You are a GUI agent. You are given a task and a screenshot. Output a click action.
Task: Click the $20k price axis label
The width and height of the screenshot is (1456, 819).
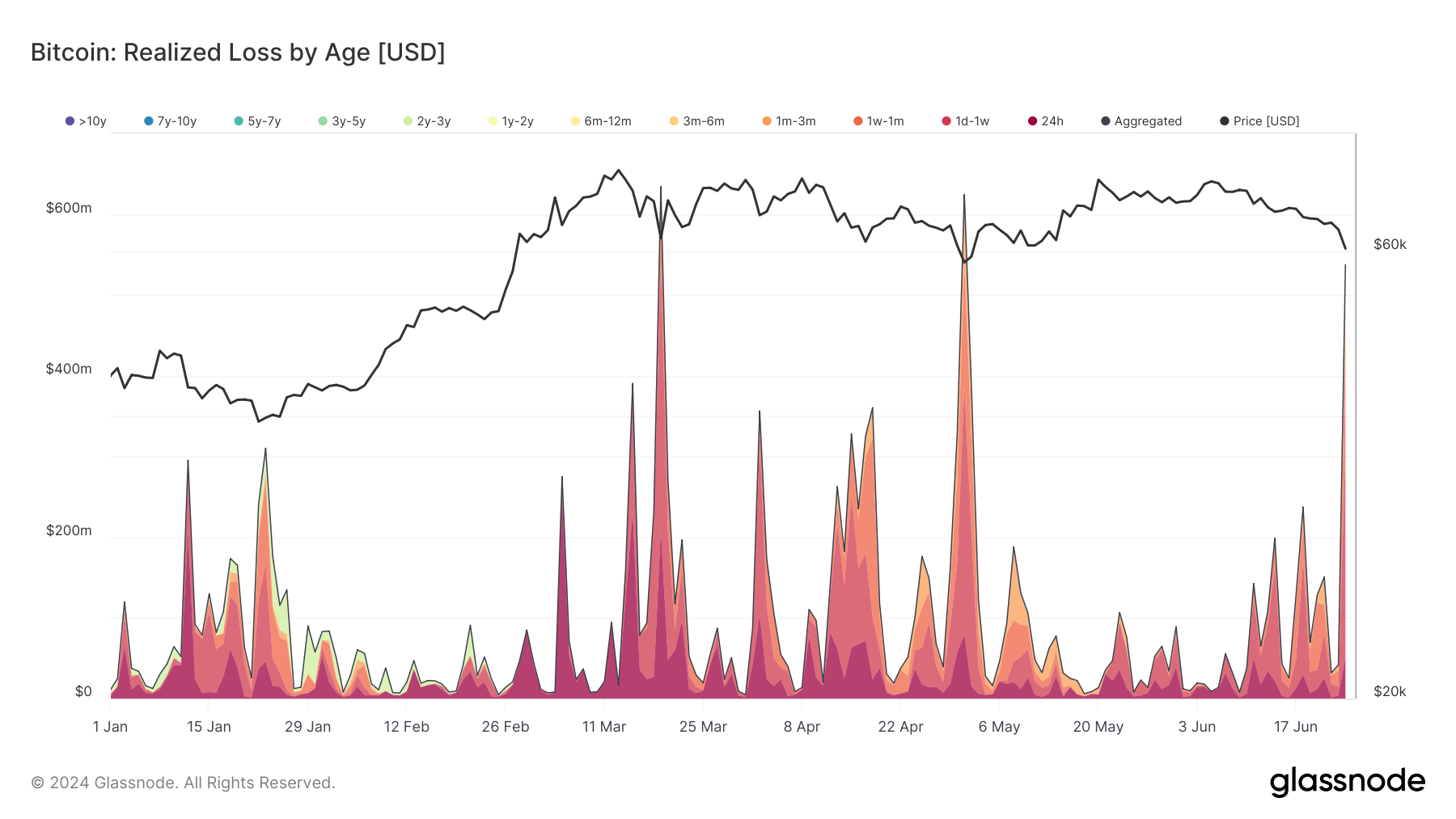point(1390,691)
